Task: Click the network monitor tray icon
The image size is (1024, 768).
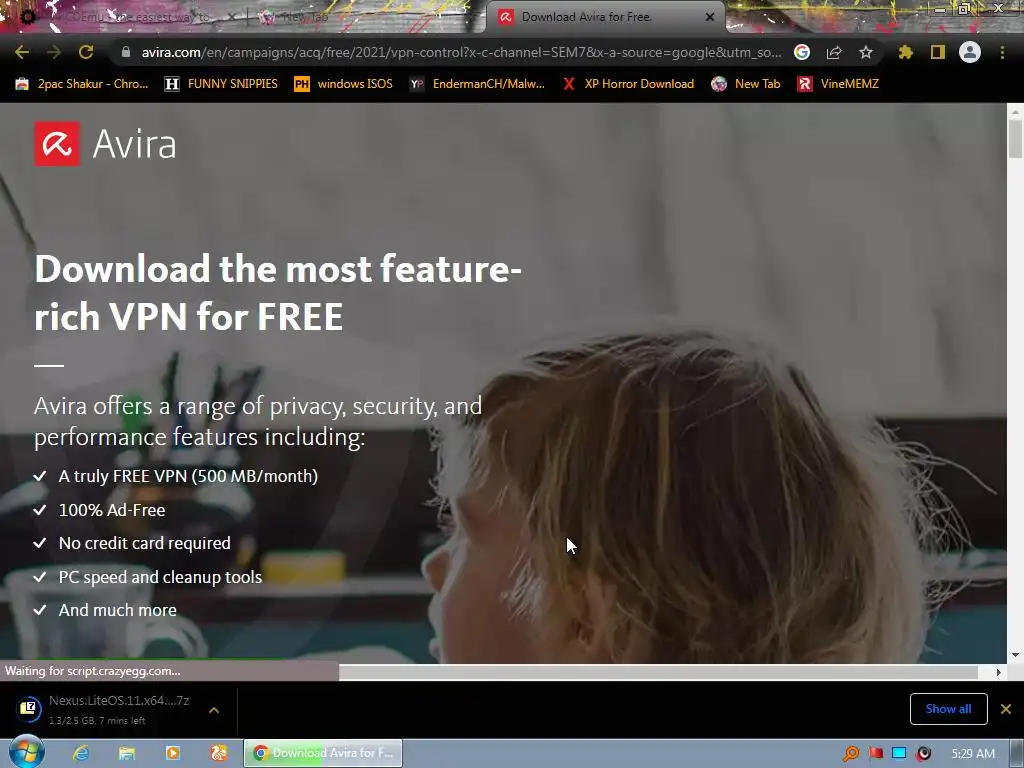Action: pyautogui.click(x=899, y=754)
